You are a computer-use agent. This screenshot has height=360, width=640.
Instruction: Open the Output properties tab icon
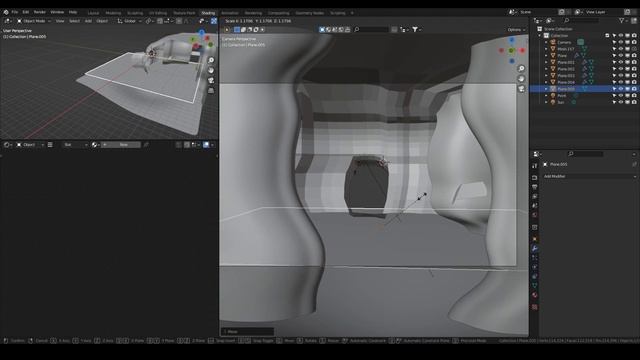535,187
